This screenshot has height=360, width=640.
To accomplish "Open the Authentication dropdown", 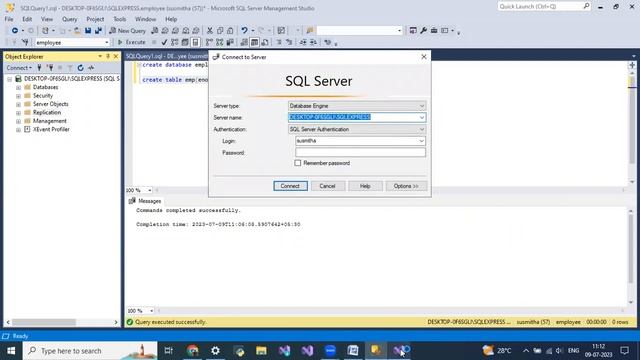I will [x=421, y=129].
